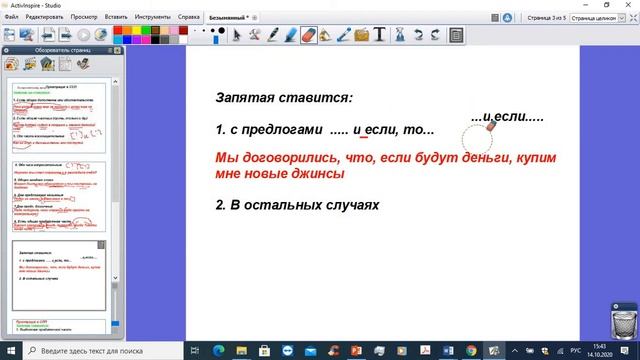The width and height of the screenshot is (640, 360).
Task: Close the Page Browser panel
Action: [x=118, y=50]
